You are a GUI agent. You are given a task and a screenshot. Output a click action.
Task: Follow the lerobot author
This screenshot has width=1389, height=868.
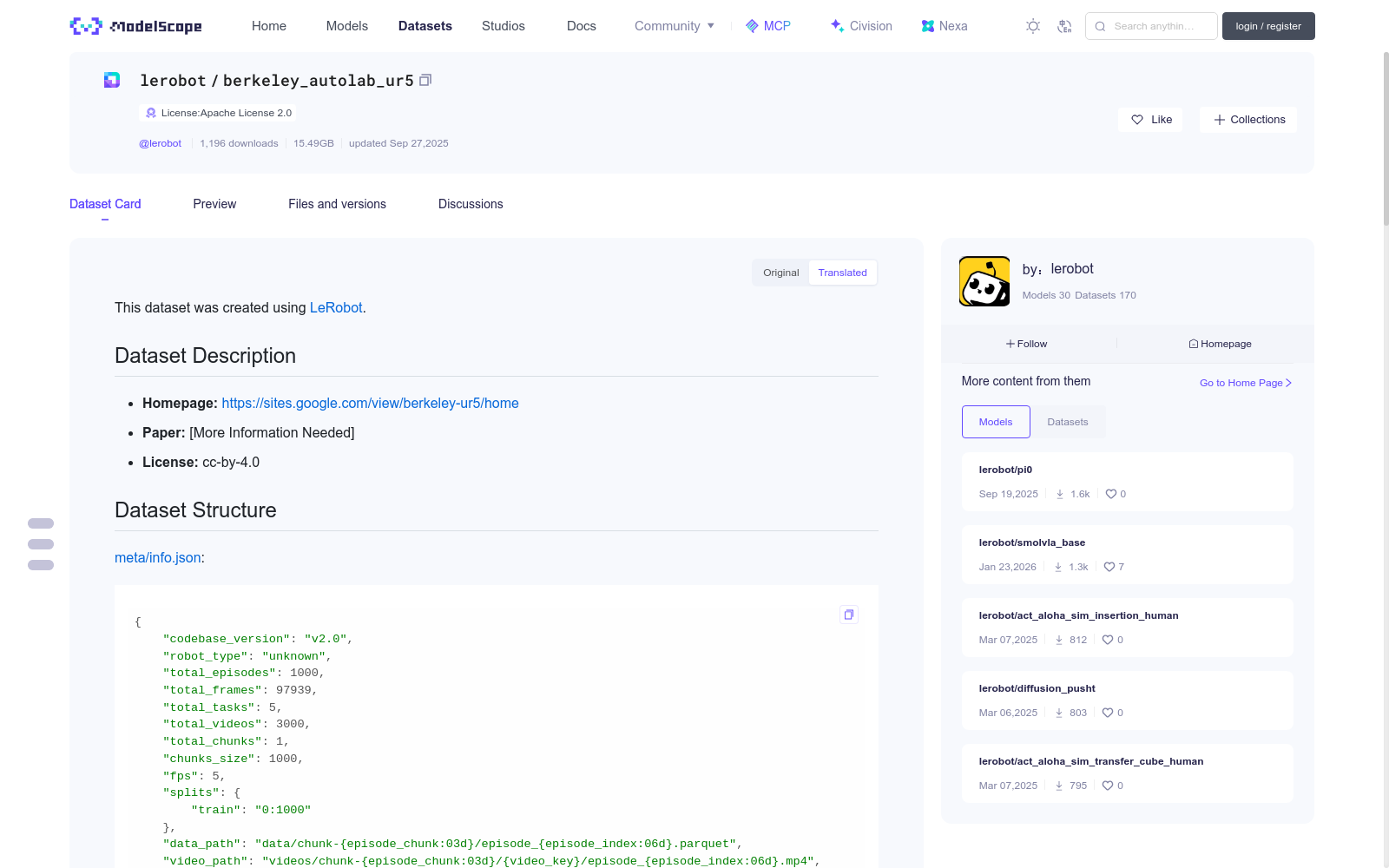click(x=1027, y=344)
